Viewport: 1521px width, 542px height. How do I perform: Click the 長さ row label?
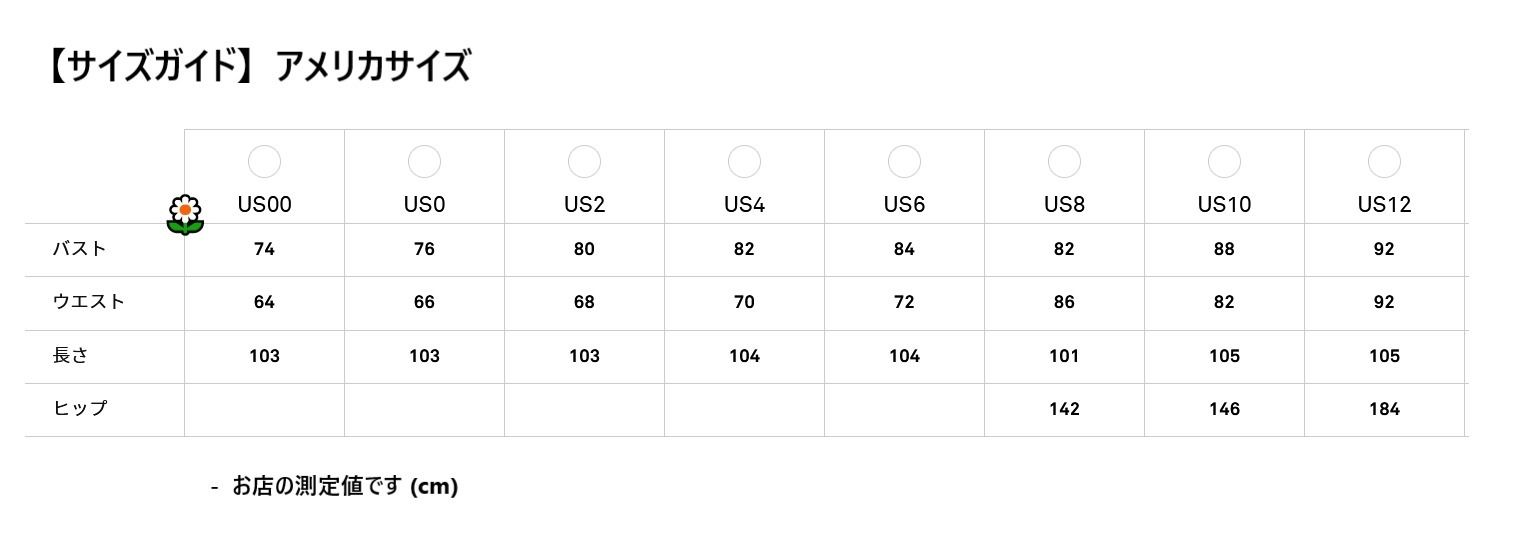click(70, 355)
